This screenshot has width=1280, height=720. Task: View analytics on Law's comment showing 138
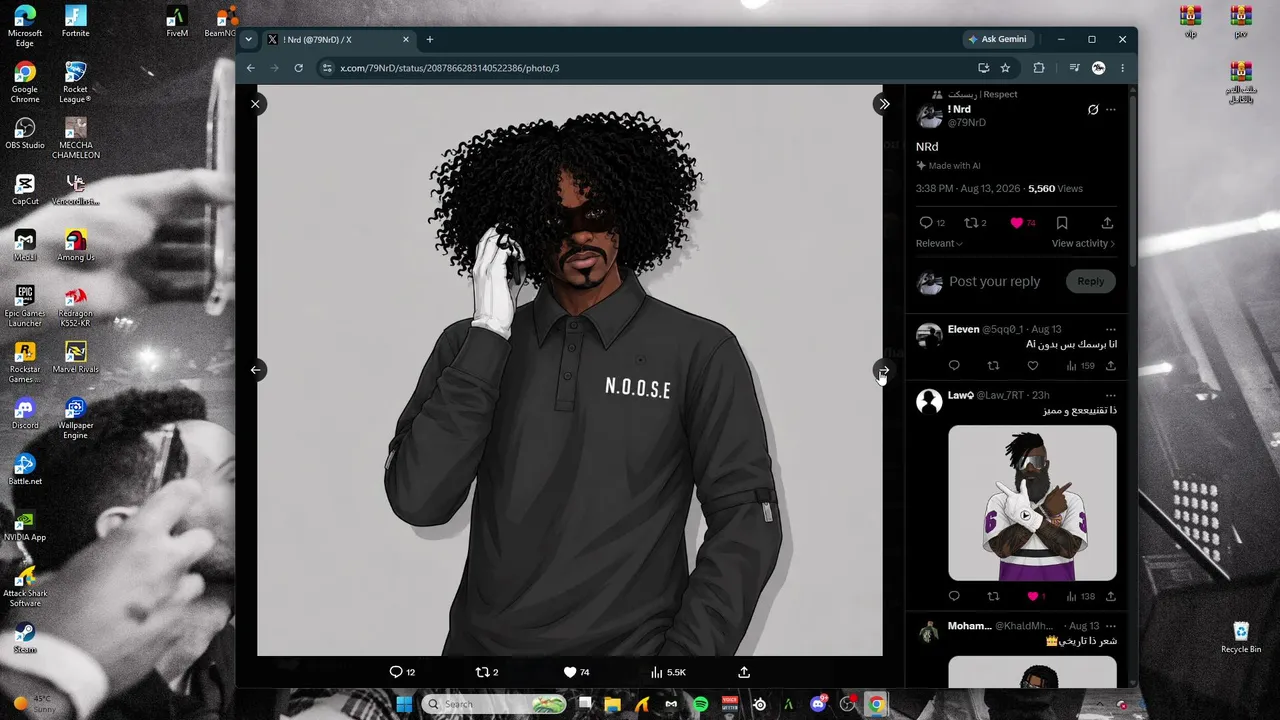tap(1080, 596)
